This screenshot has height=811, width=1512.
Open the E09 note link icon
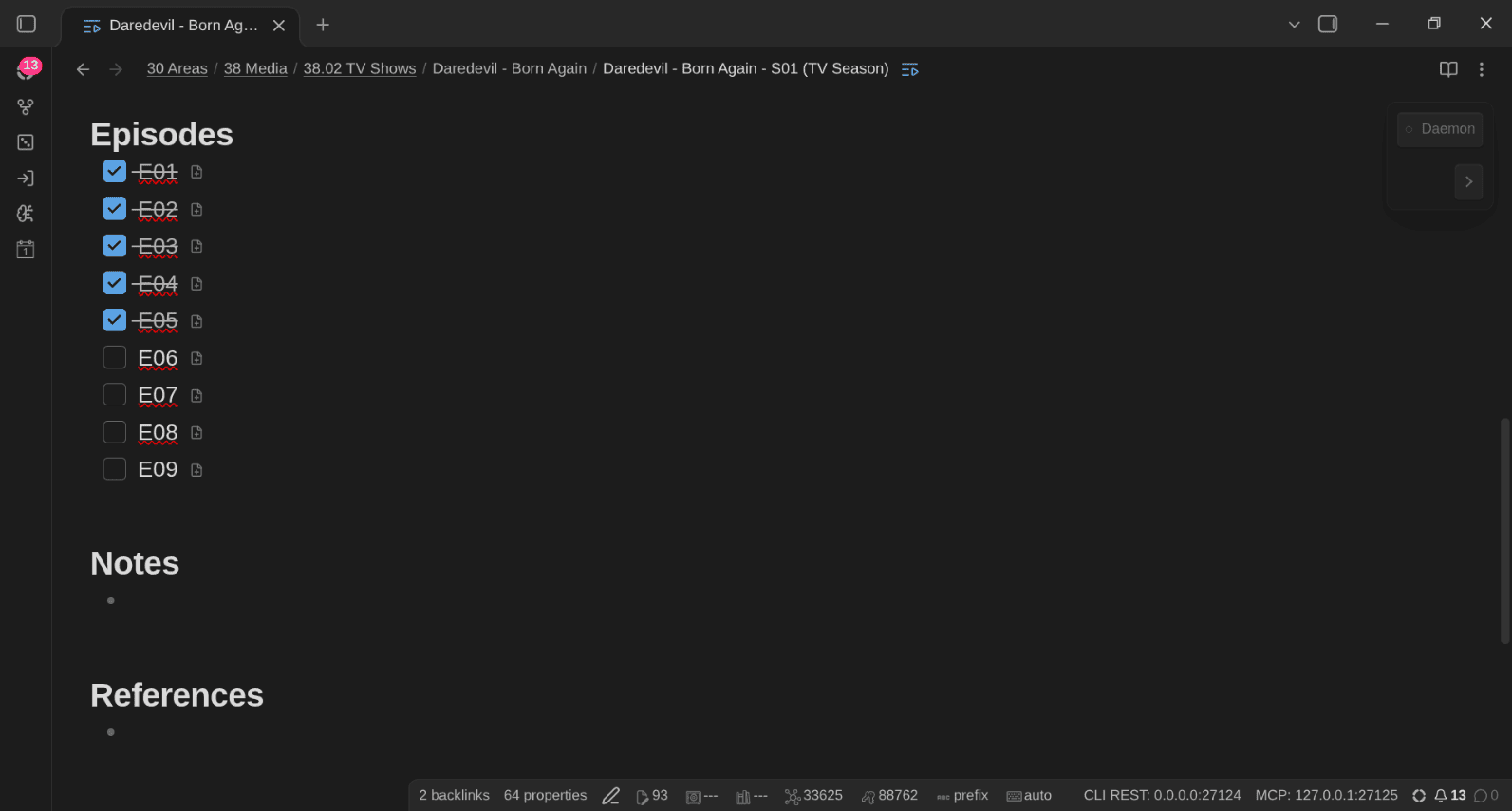click(x=196, y=470)
